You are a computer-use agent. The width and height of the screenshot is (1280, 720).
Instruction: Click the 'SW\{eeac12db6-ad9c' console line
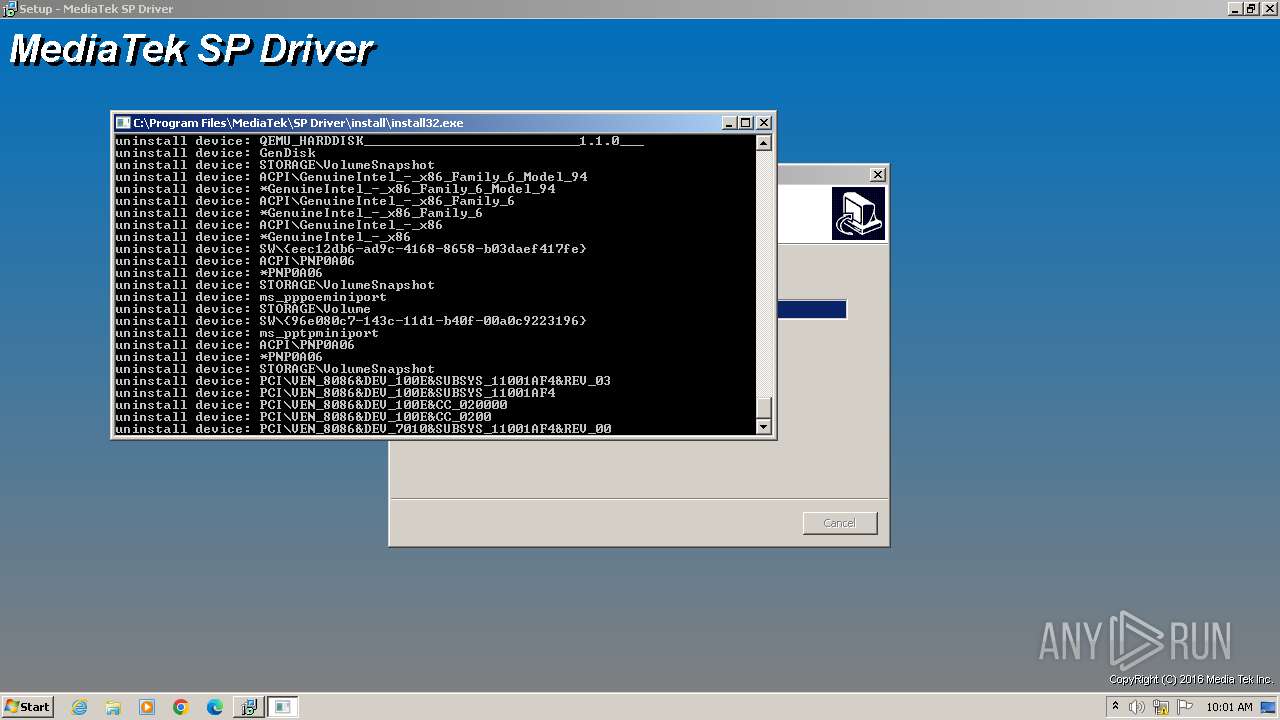351,249
